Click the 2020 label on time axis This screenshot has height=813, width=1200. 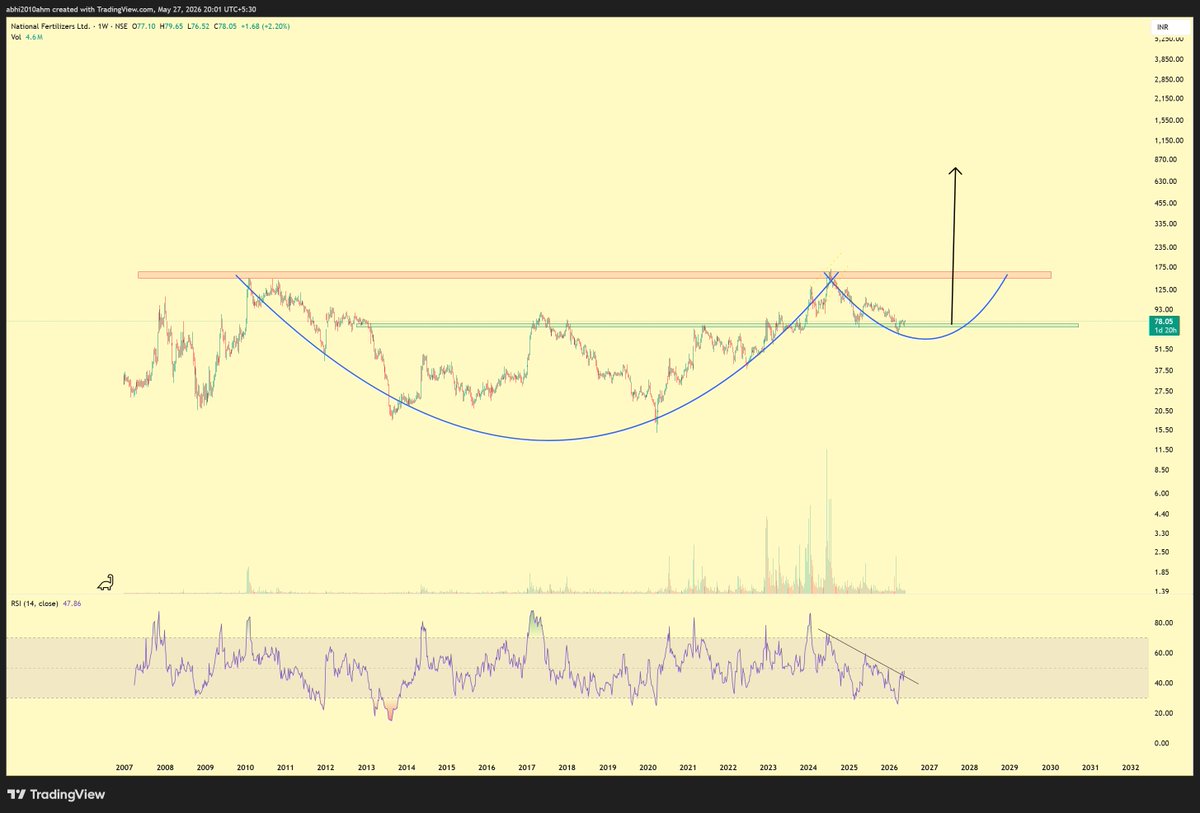pos(648,767)
